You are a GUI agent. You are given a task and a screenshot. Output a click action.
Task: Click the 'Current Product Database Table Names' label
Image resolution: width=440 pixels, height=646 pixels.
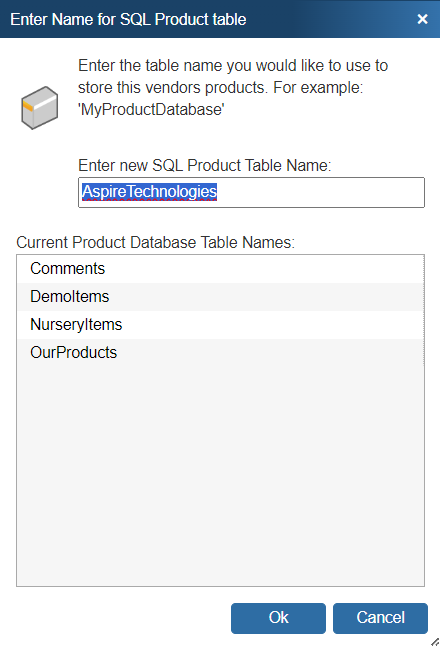click(x=155, y=242)
